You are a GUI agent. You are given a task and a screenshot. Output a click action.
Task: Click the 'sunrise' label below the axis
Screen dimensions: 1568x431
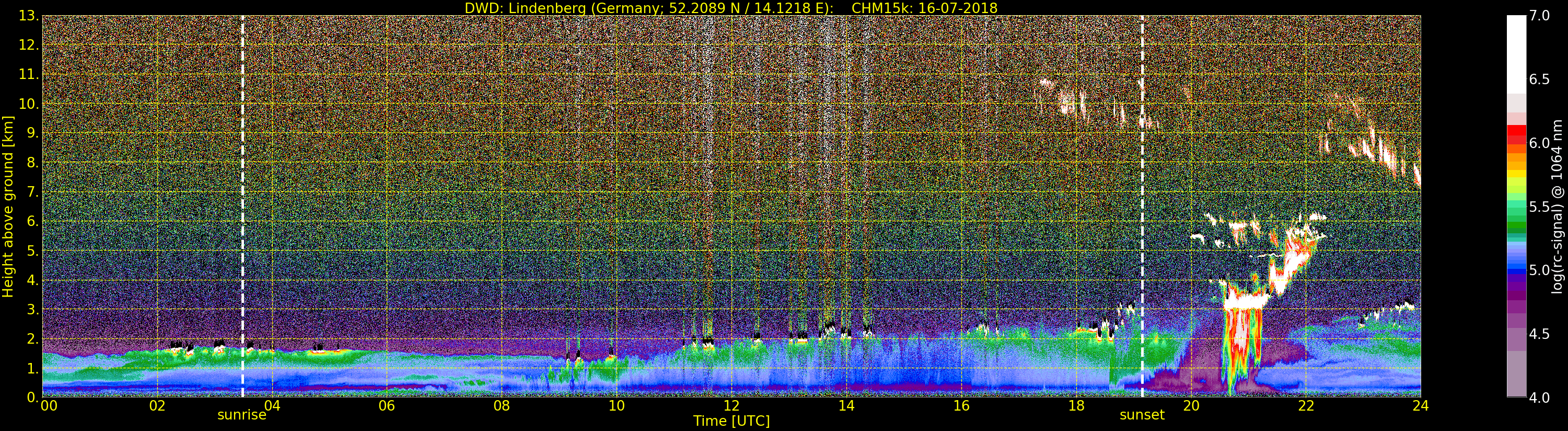[241, 415]
